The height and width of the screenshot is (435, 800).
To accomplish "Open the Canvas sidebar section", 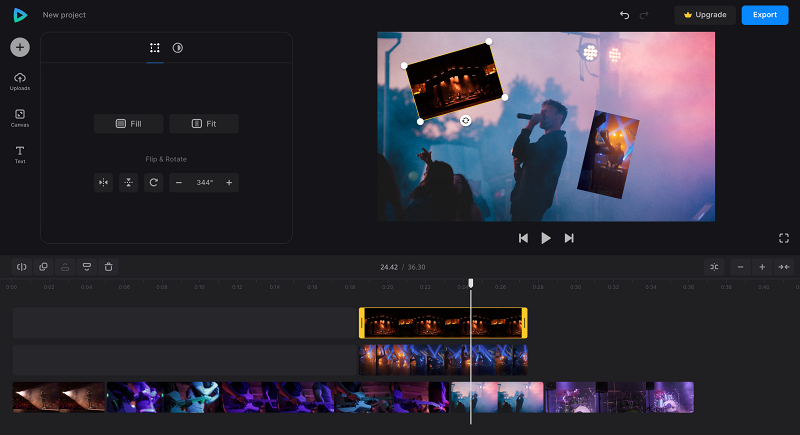I will (20, 118).
